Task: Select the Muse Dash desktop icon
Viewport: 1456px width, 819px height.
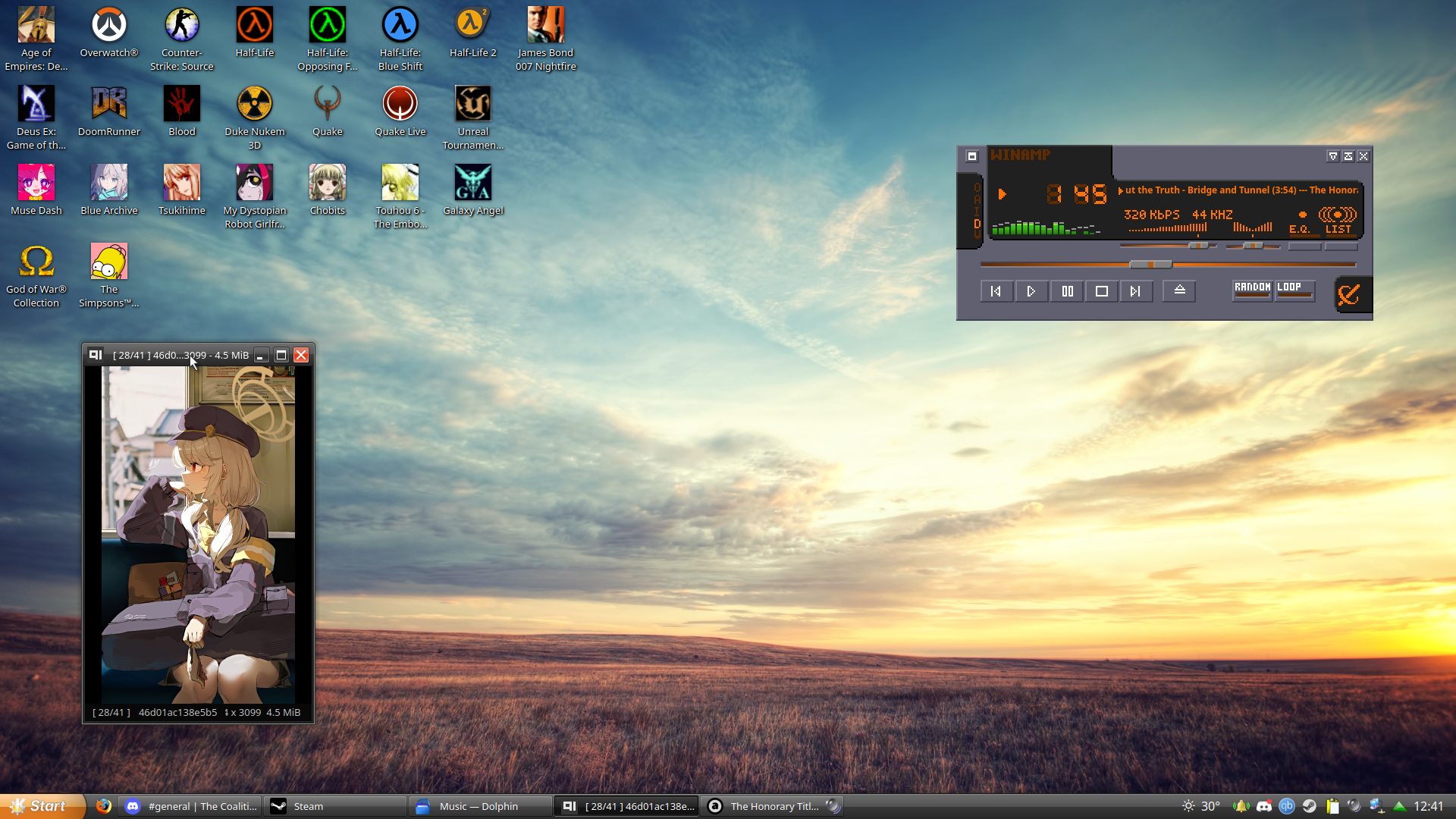Action: tap(36, 190)
